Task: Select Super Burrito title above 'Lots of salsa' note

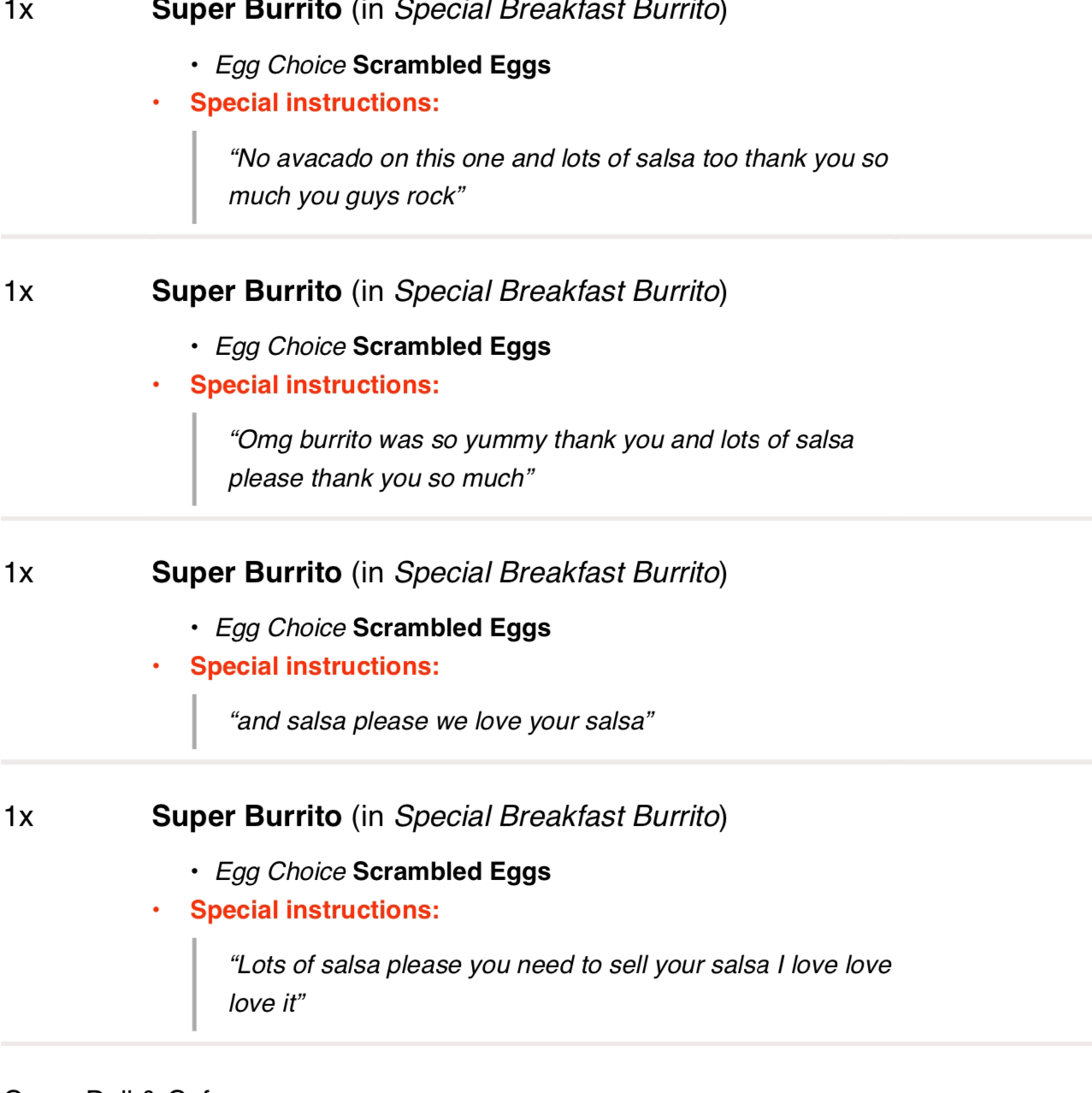Action: tap(246, 816)
